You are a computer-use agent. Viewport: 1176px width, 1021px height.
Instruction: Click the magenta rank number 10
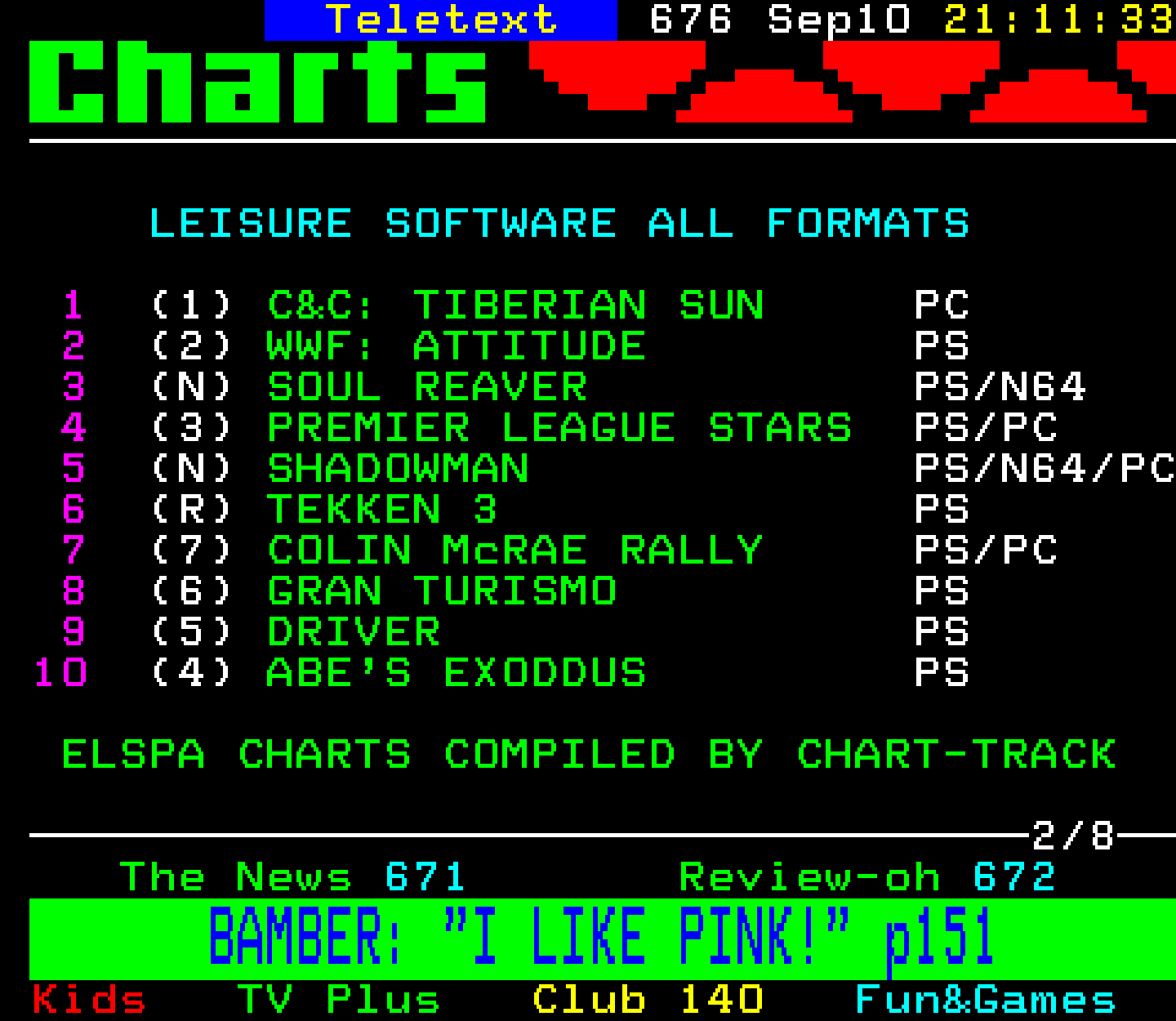[x=60, y=673]
